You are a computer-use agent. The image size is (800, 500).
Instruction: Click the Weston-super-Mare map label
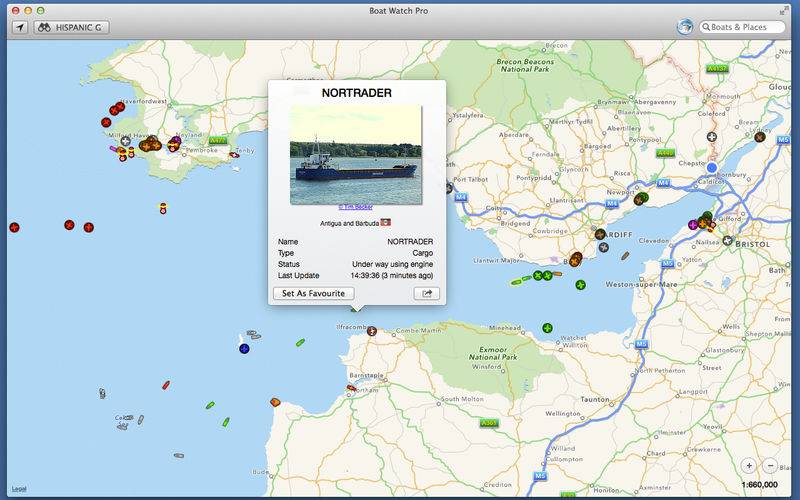(x=641, y=284)
